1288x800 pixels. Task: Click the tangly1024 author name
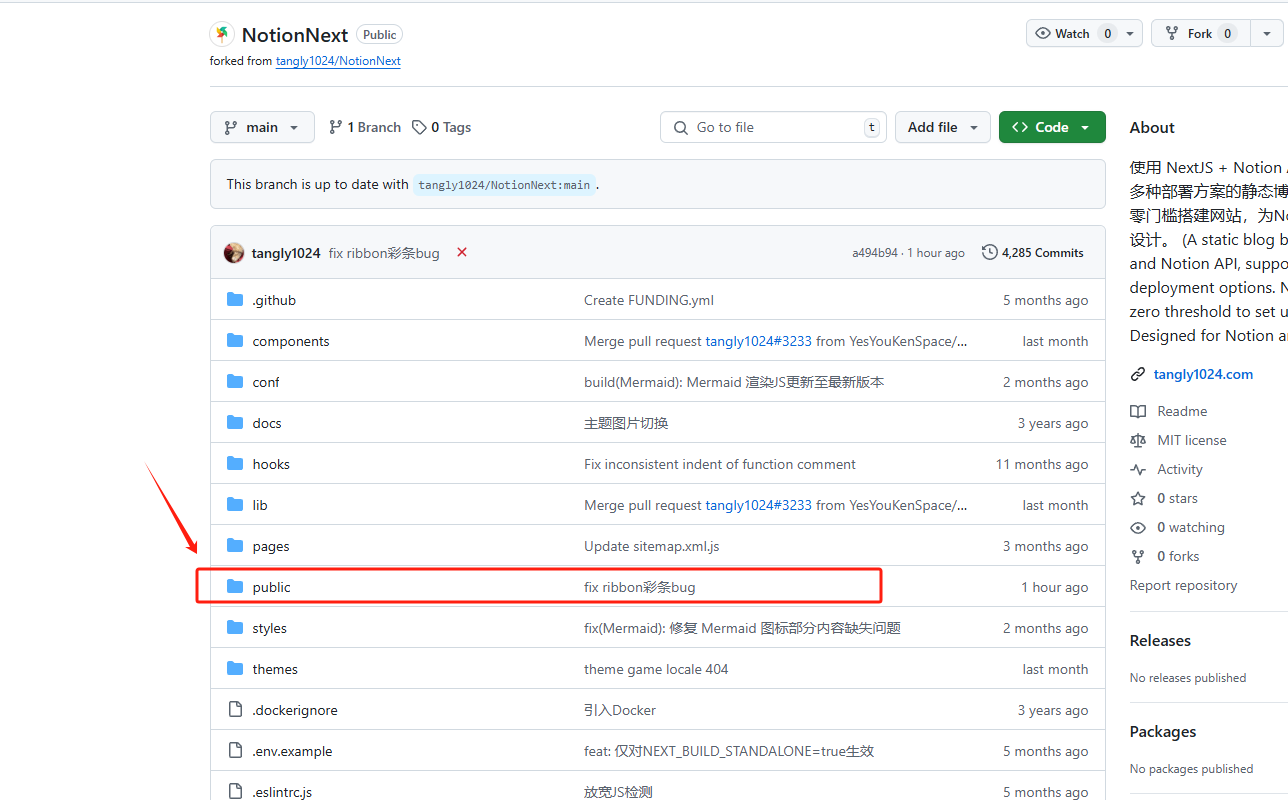tap(286, 253)
